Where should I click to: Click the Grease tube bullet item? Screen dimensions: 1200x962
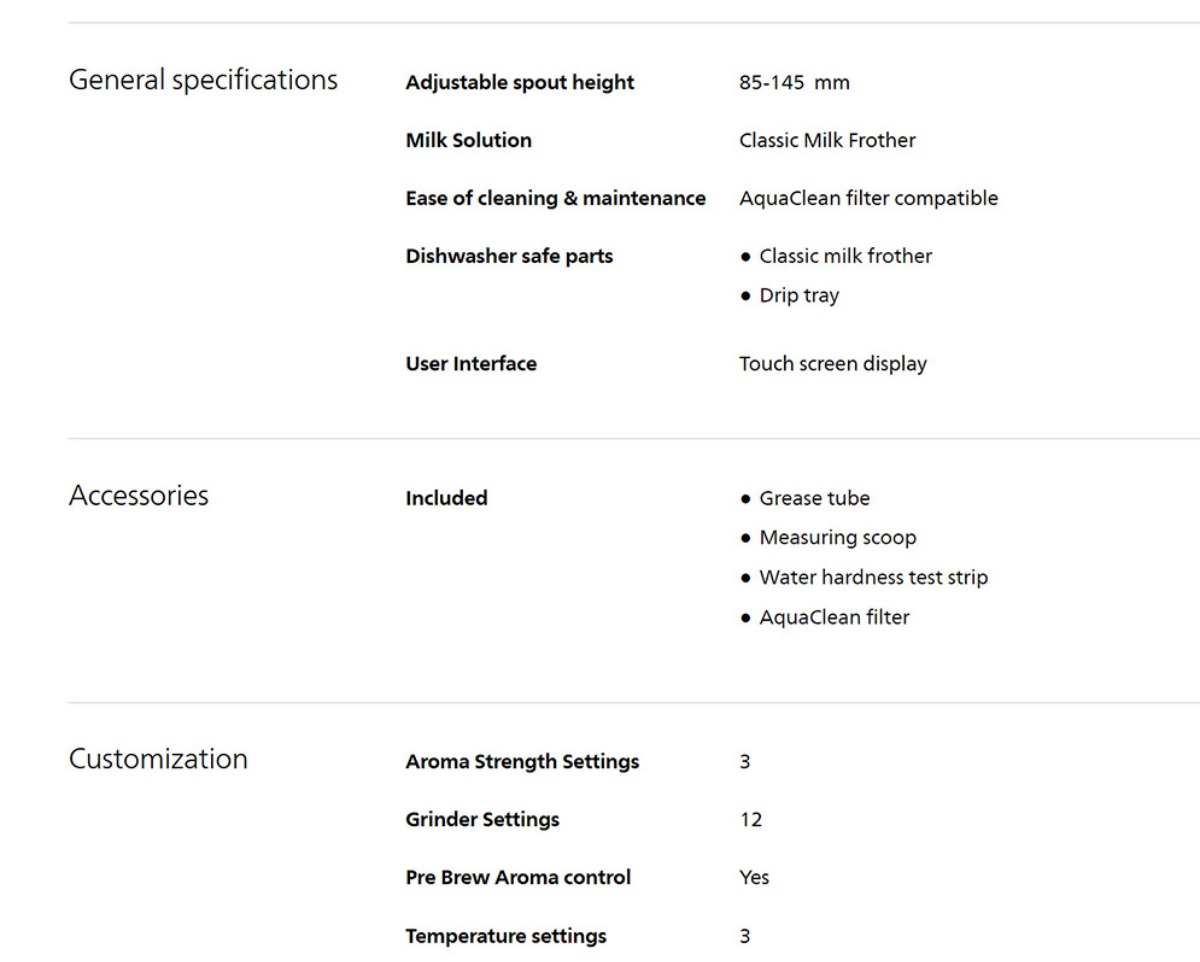(x=805, y=498)
